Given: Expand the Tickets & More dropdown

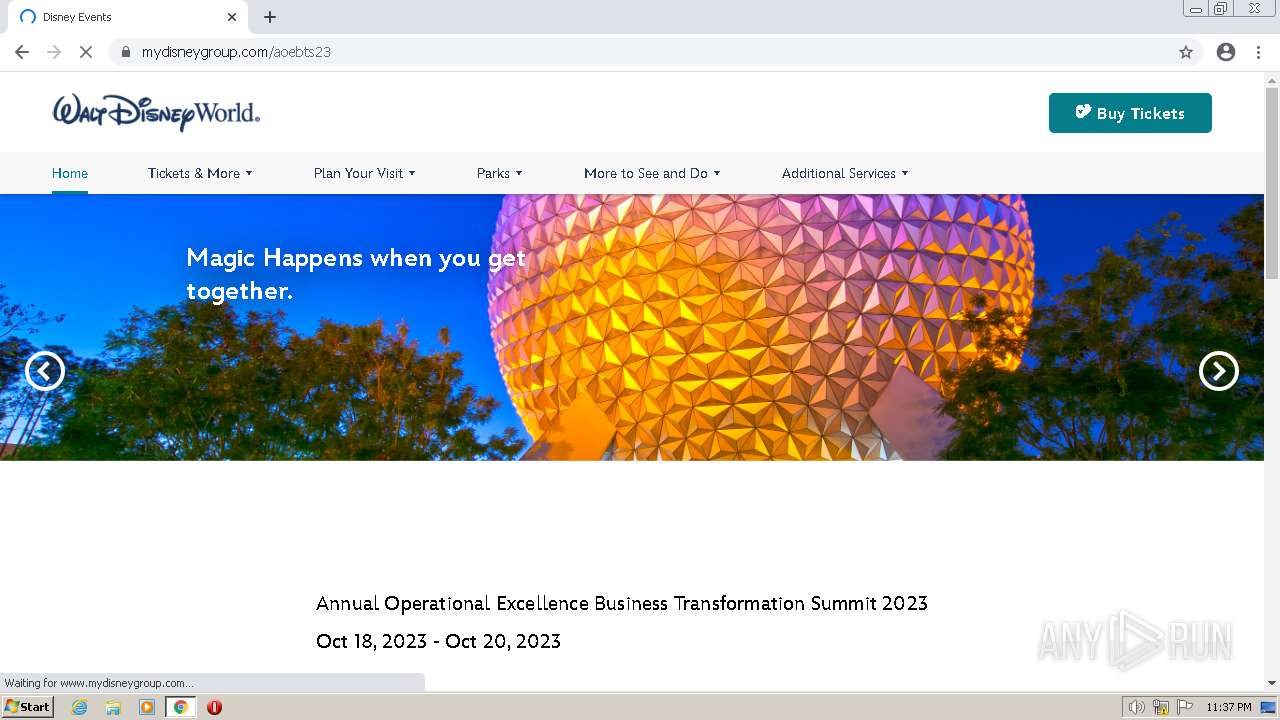Looking at the screenshot, I should click(200, 173).
